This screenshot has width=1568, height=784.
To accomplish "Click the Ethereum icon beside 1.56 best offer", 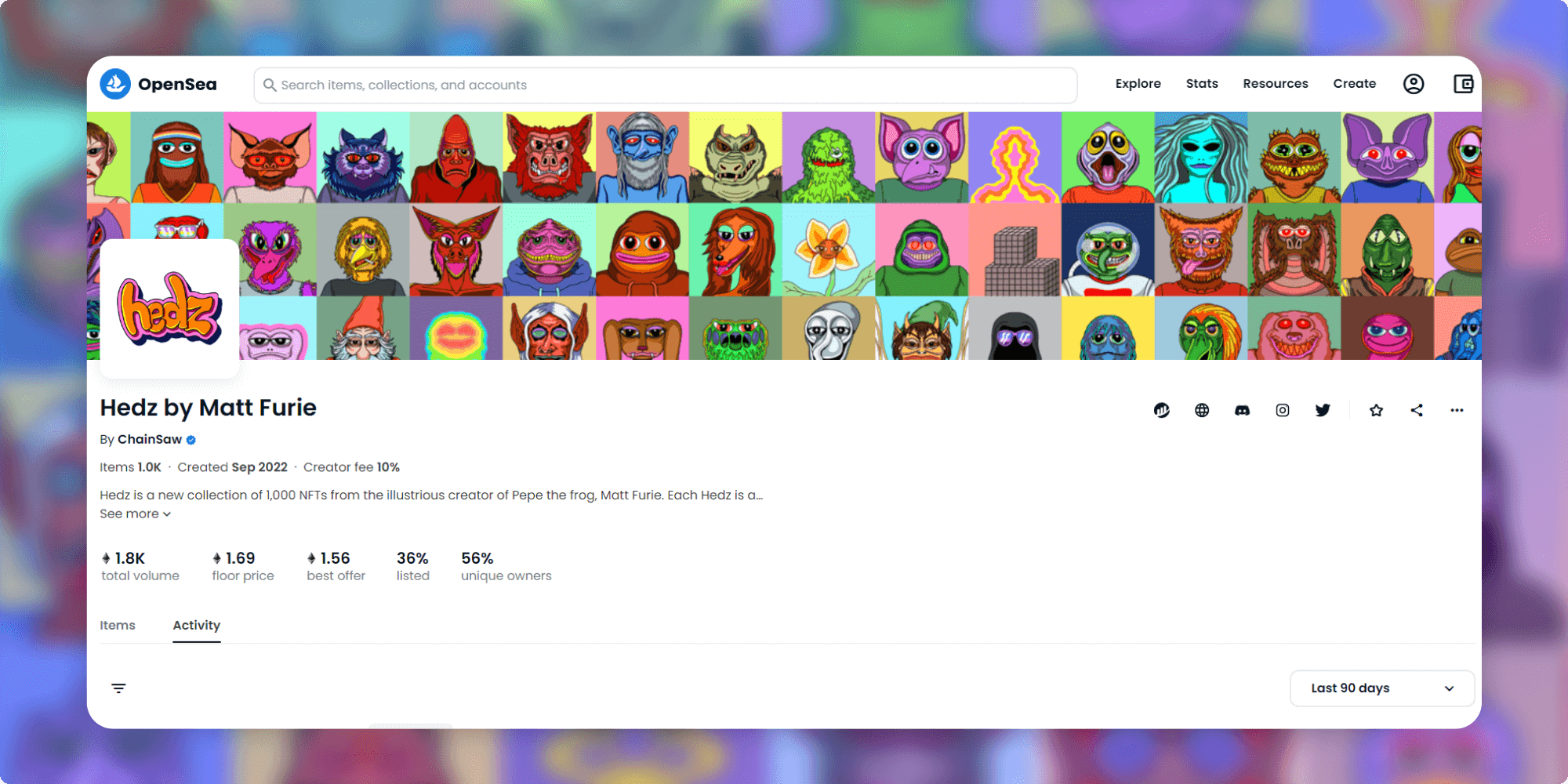I will (311, 558).
